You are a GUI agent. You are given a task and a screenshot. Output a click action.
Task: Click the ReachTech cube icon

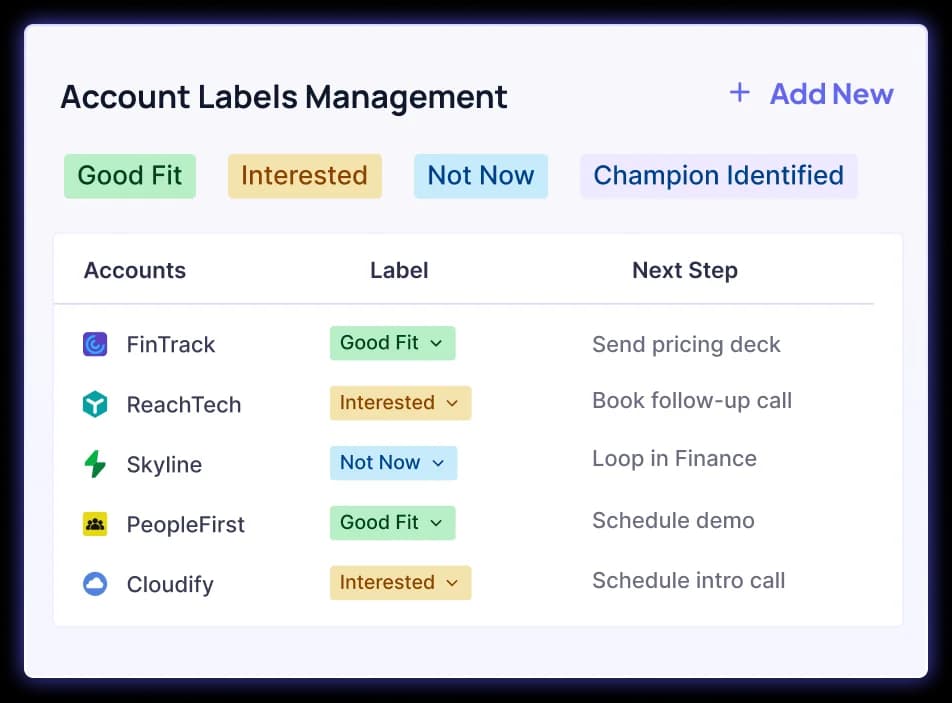(x=95, y=404)
